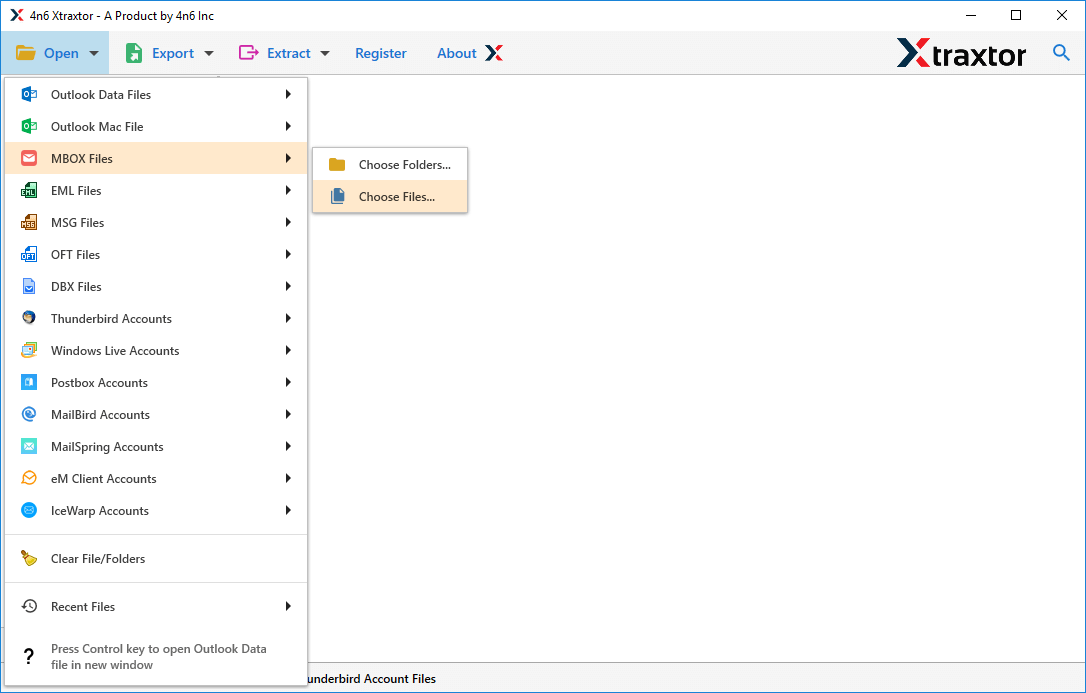This screenshot has height=693, width=1086.
Task: Expand the Export dropdown arrow
Action: [x=209, y=54]
